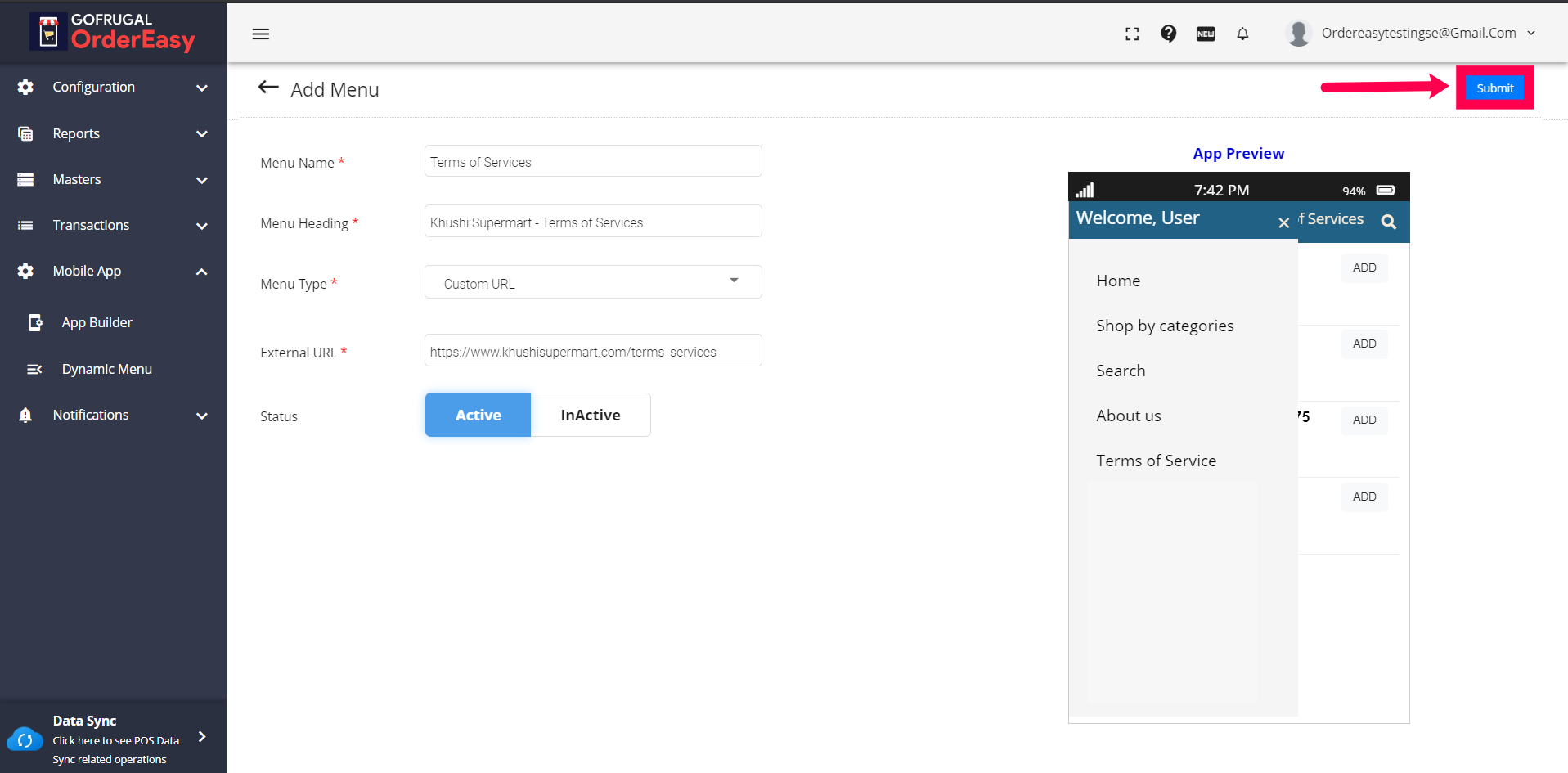
Task: Set status to Active
Action: (478, 415)
